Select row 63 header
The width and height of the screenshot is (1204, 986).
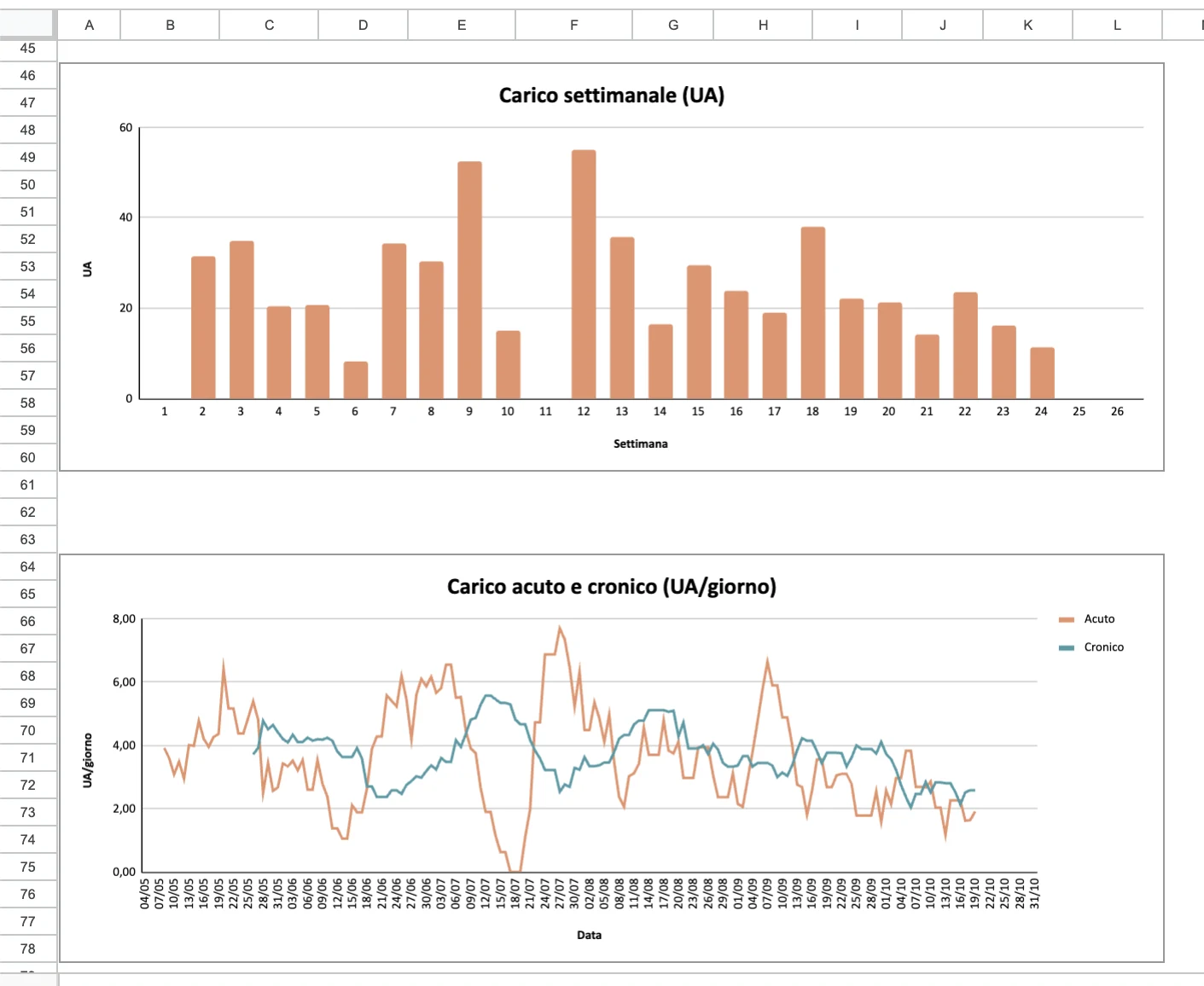point(28,539)
